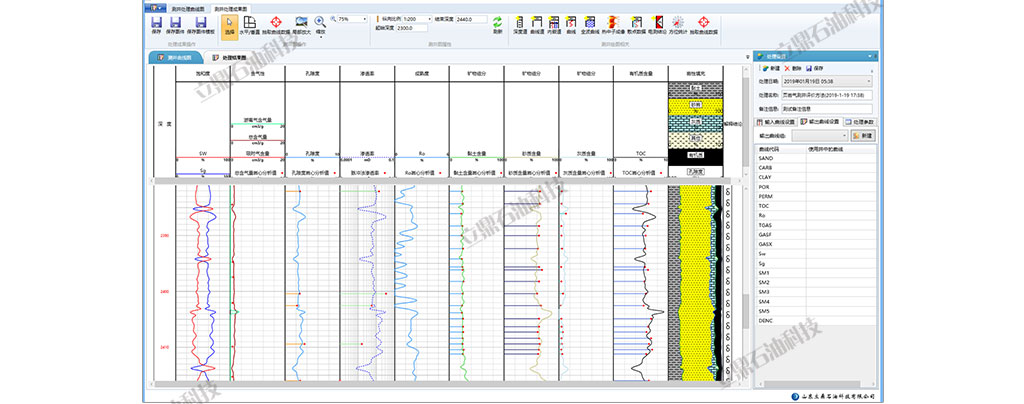
Task: Select the TOC row in curve list
Action: (x=814, y=206)
